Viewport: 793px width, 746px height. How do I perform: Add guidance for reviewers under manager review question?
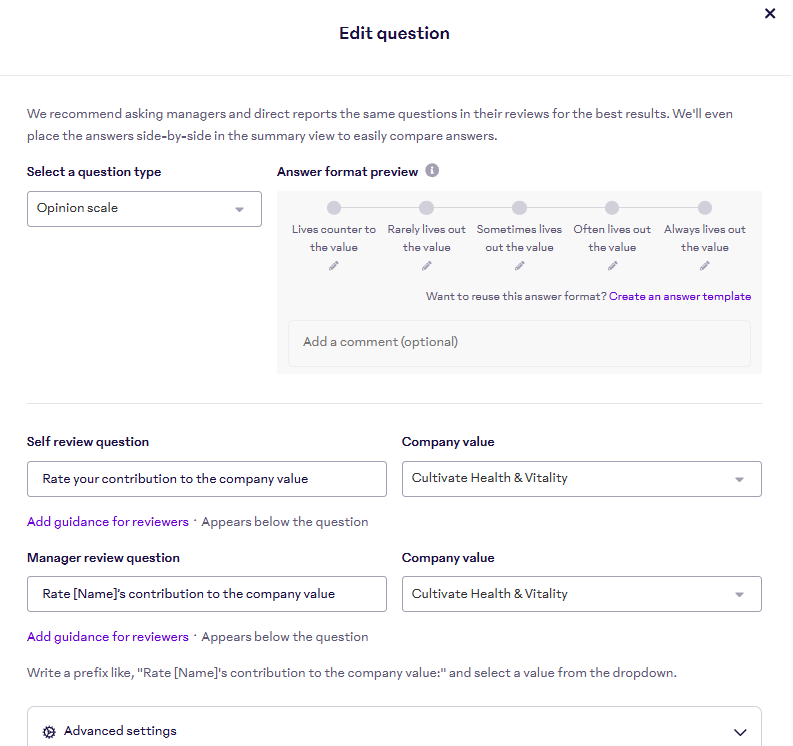point(108,637)
